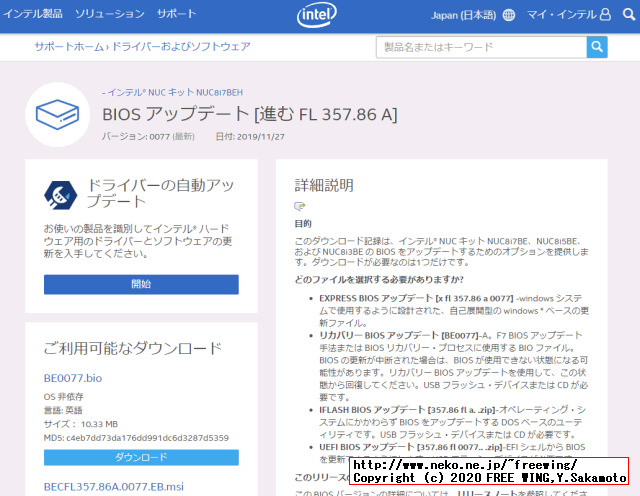
Task: Select the MD5 checksum text
Action: pyautogui.click(x=136, y=438)
